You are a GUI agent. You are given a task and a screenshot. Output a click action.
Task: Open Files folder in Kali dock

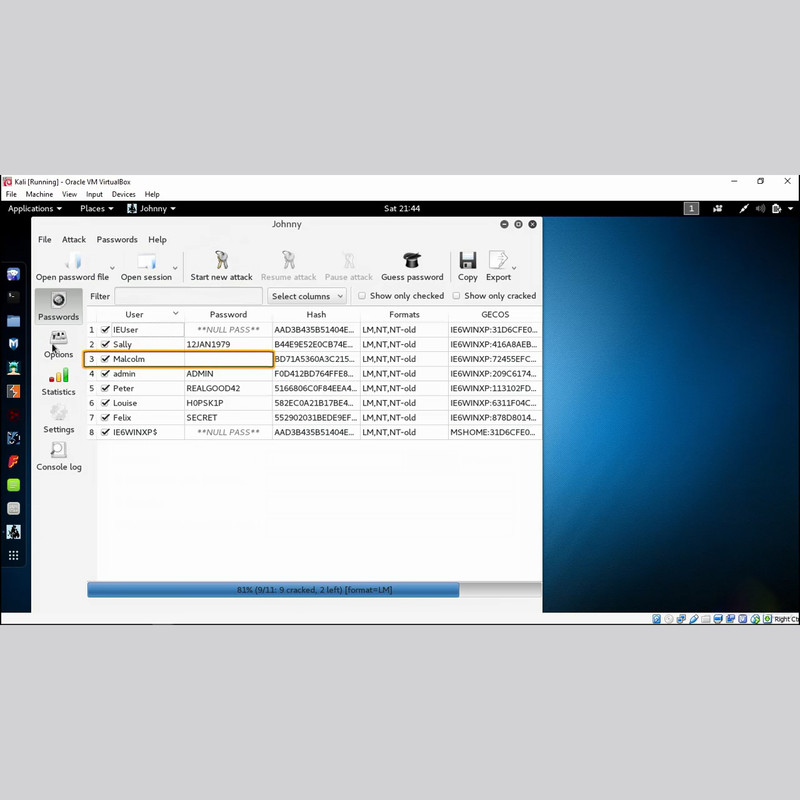[x=13, y=320]
